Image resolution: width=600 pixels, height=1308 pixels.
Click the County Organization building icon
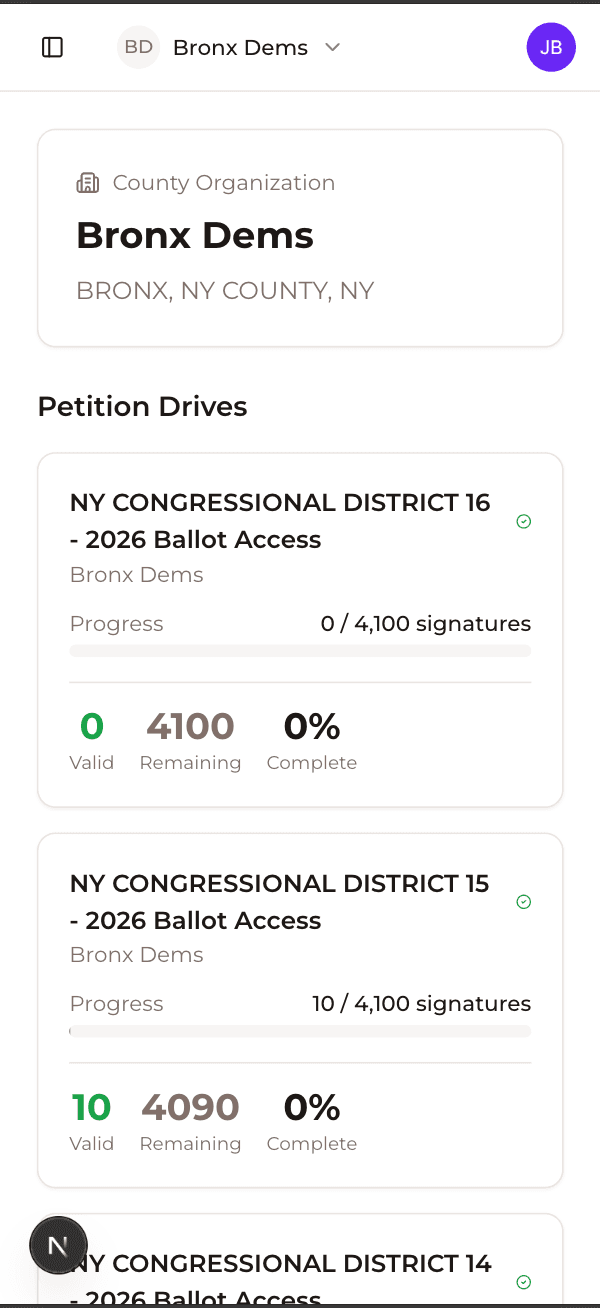click(x=88, y=183)
